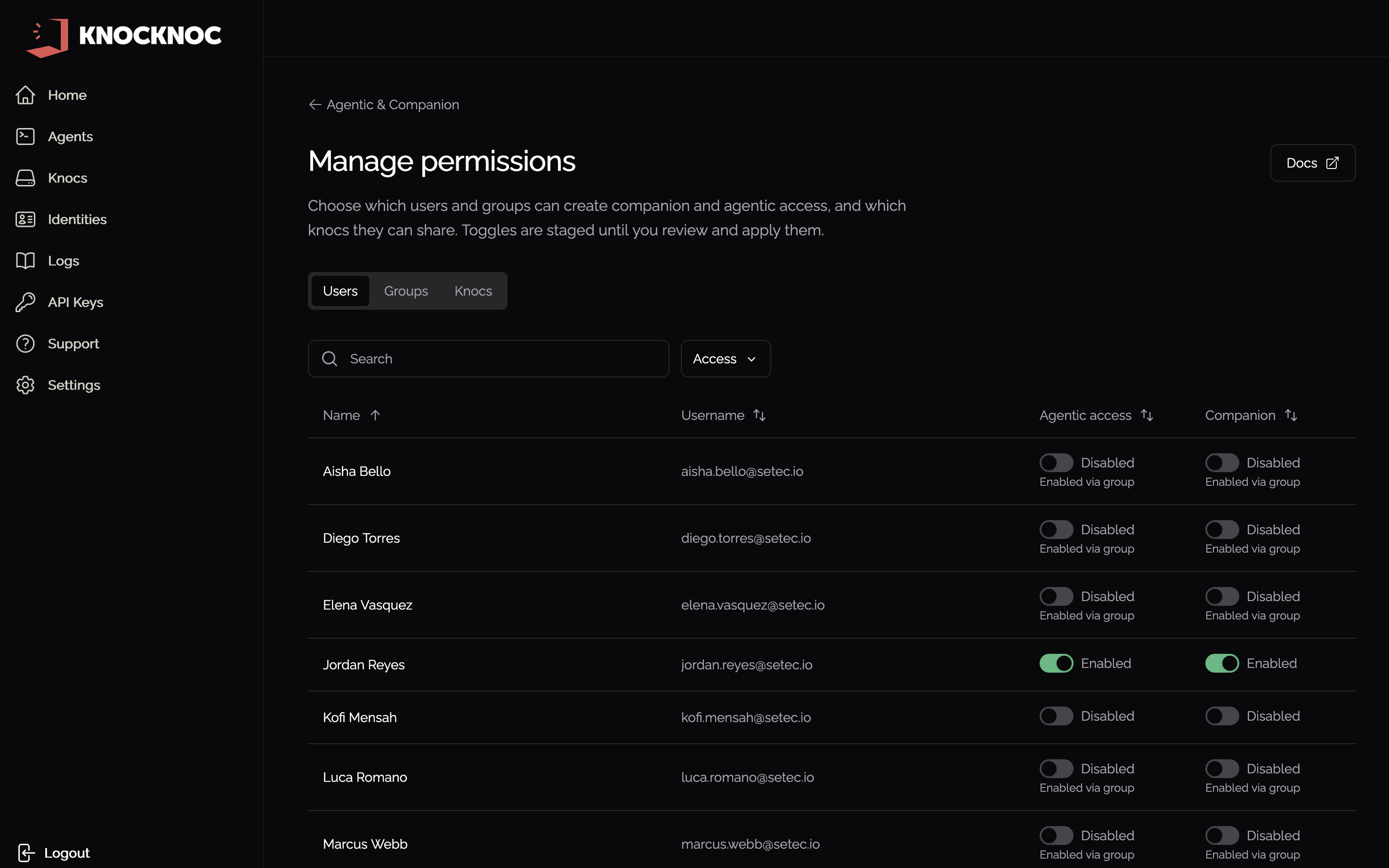Click the Agents terminal icon
Image resolution: width=1389 pixels, height=868 pixels.
[x=25, y=136]
